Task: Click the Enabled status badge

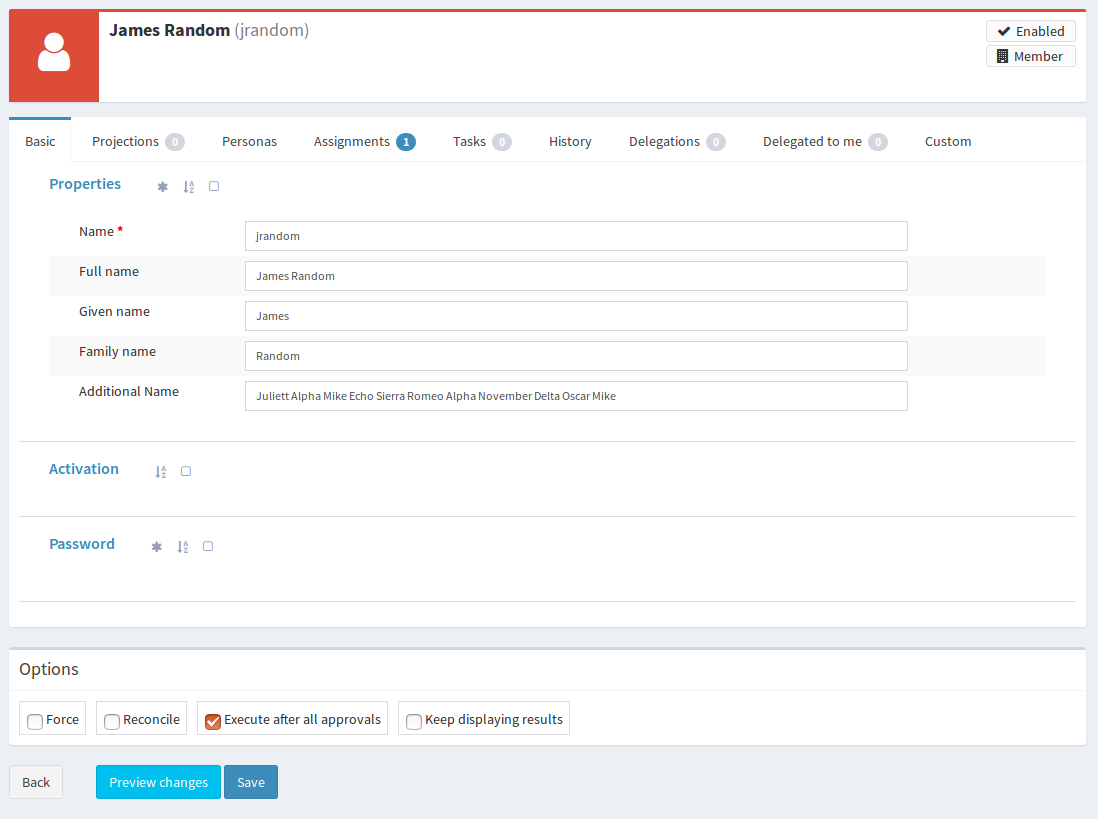Action: click(x=1030, y=31)
